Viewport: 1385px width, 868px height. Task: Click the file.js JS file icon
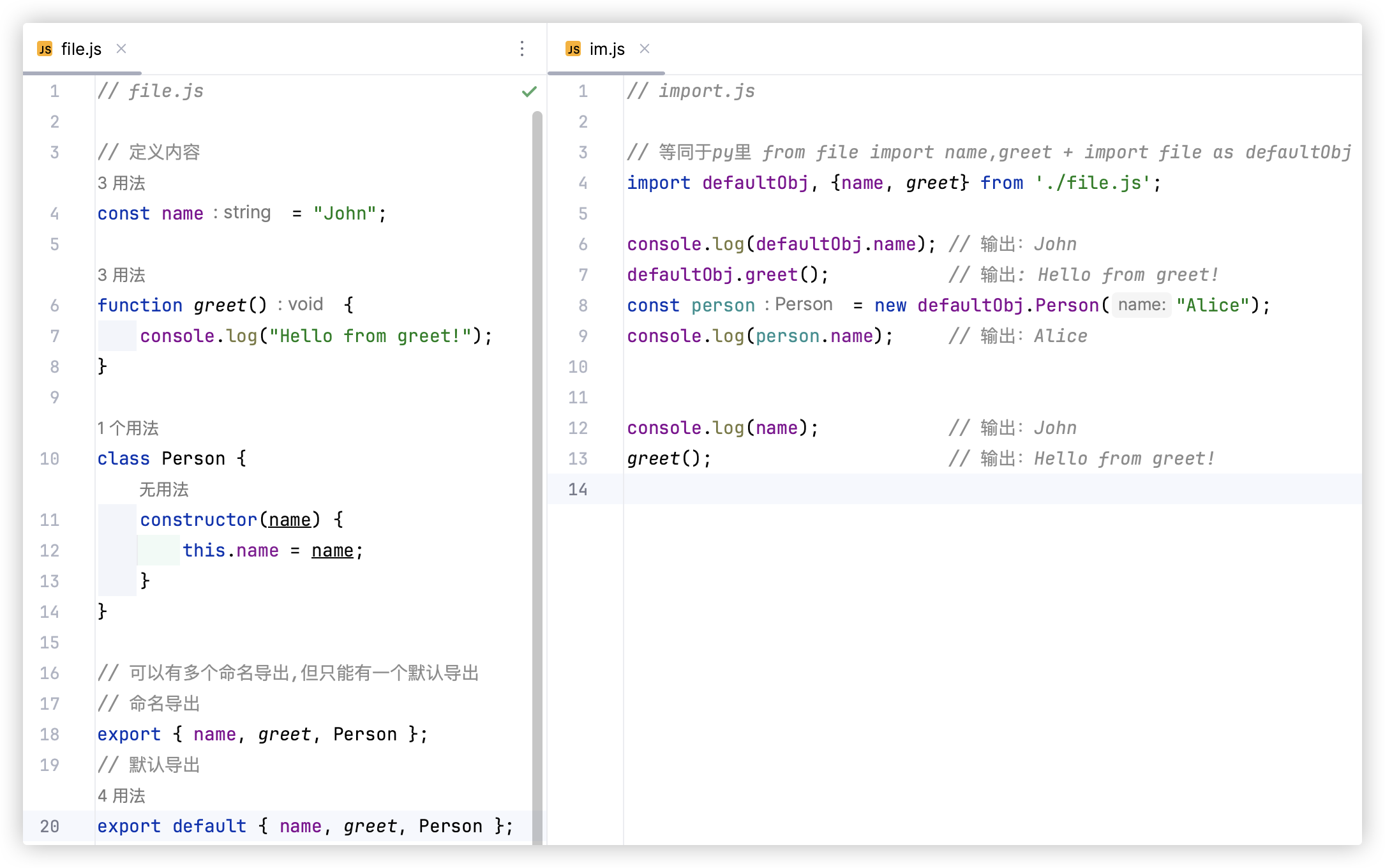(x=45, y=49)
